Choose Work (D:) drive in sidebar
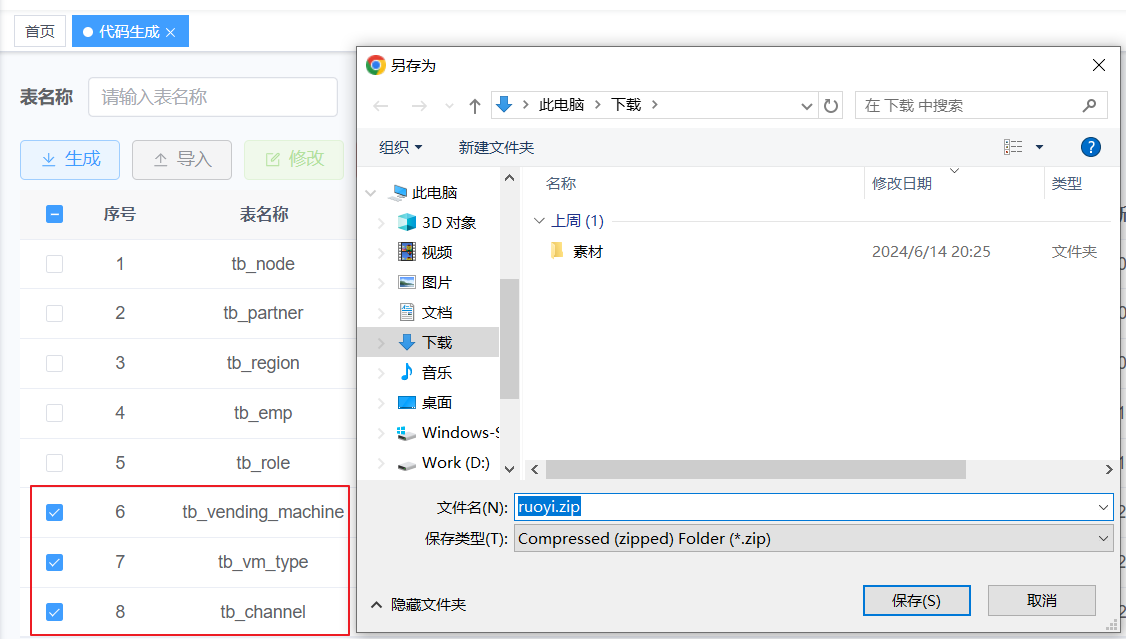The height and width of the screenshot is (639, 1126). point(455,462)
